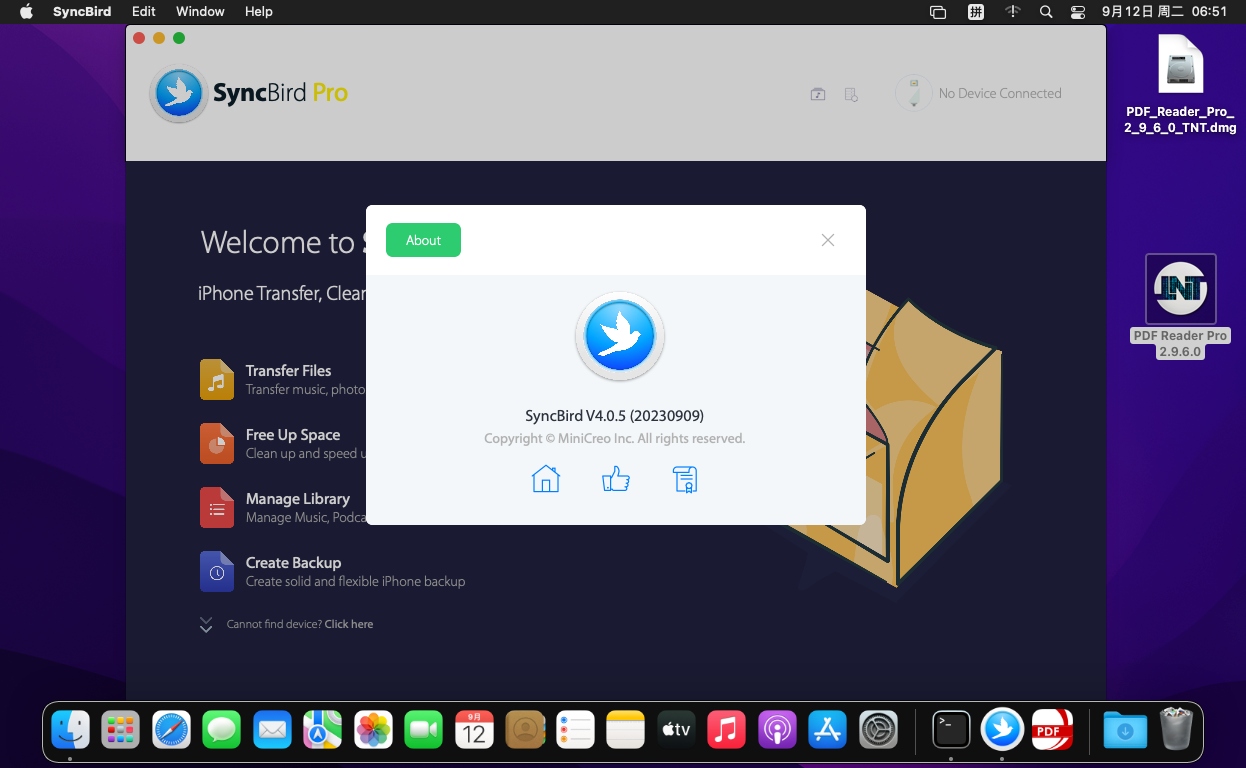
Task: Open Terminal from the Dock
Action: click(951, 730)
